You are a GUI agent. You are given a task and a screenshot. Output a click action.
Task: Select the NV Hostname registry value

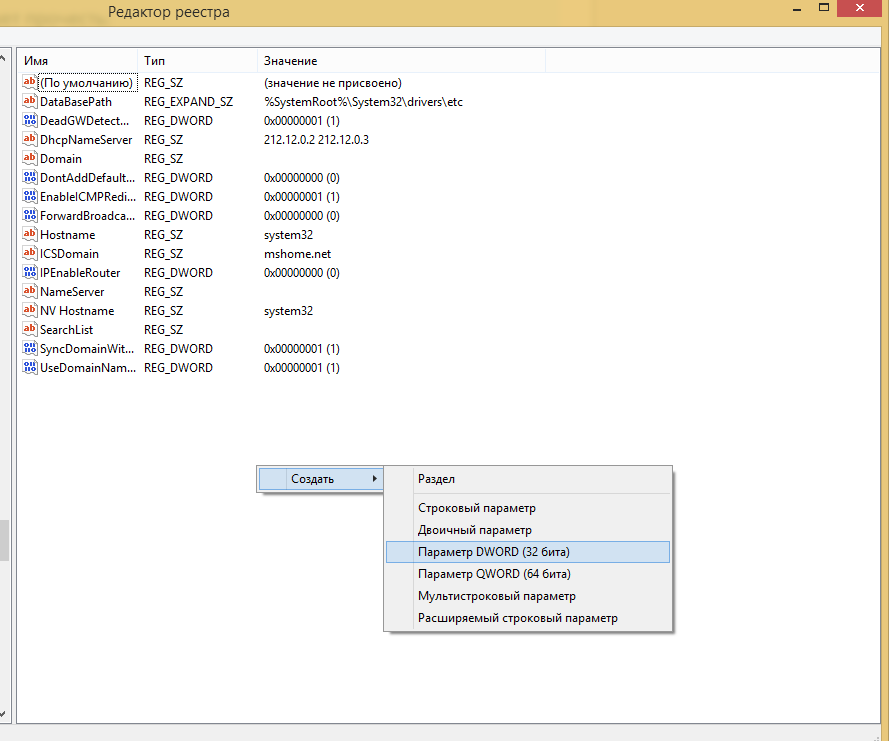click(x=76, y=311)
